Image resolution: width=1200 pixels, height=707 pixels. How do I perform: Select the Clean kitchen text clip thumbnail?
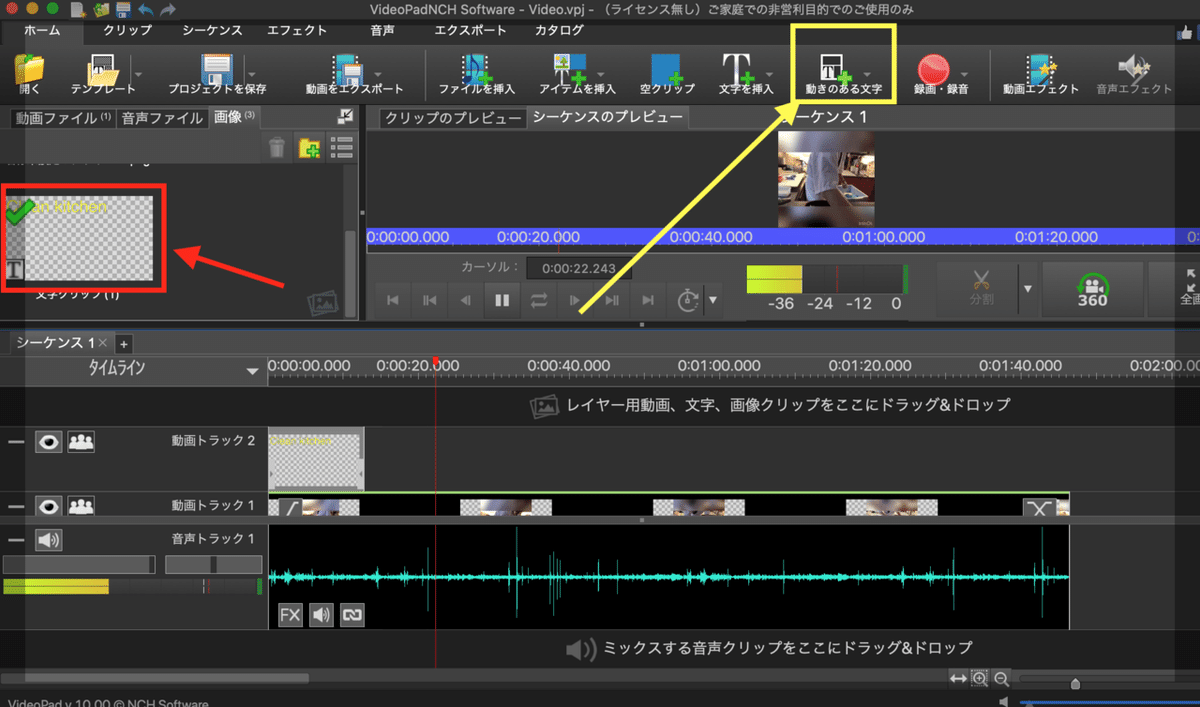click(x=80, y=238)
